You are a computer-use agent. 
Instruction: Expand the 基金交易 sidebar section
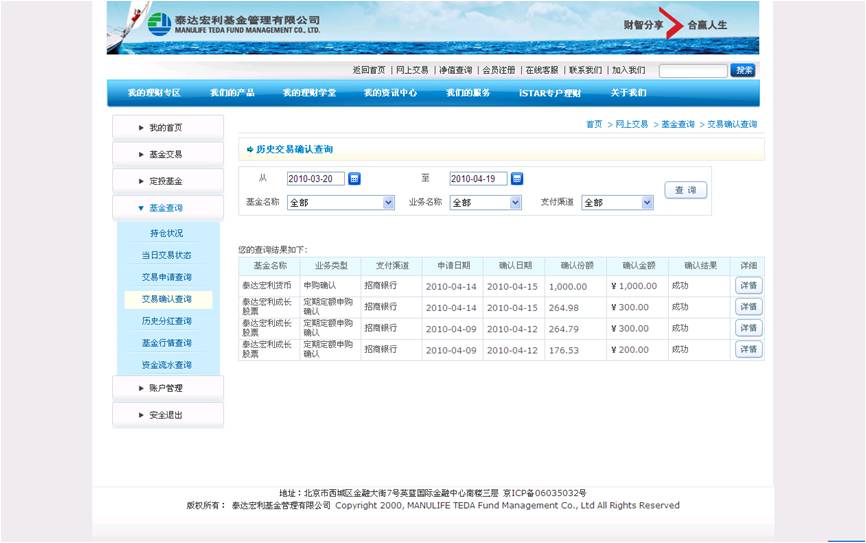pos(168,154)
